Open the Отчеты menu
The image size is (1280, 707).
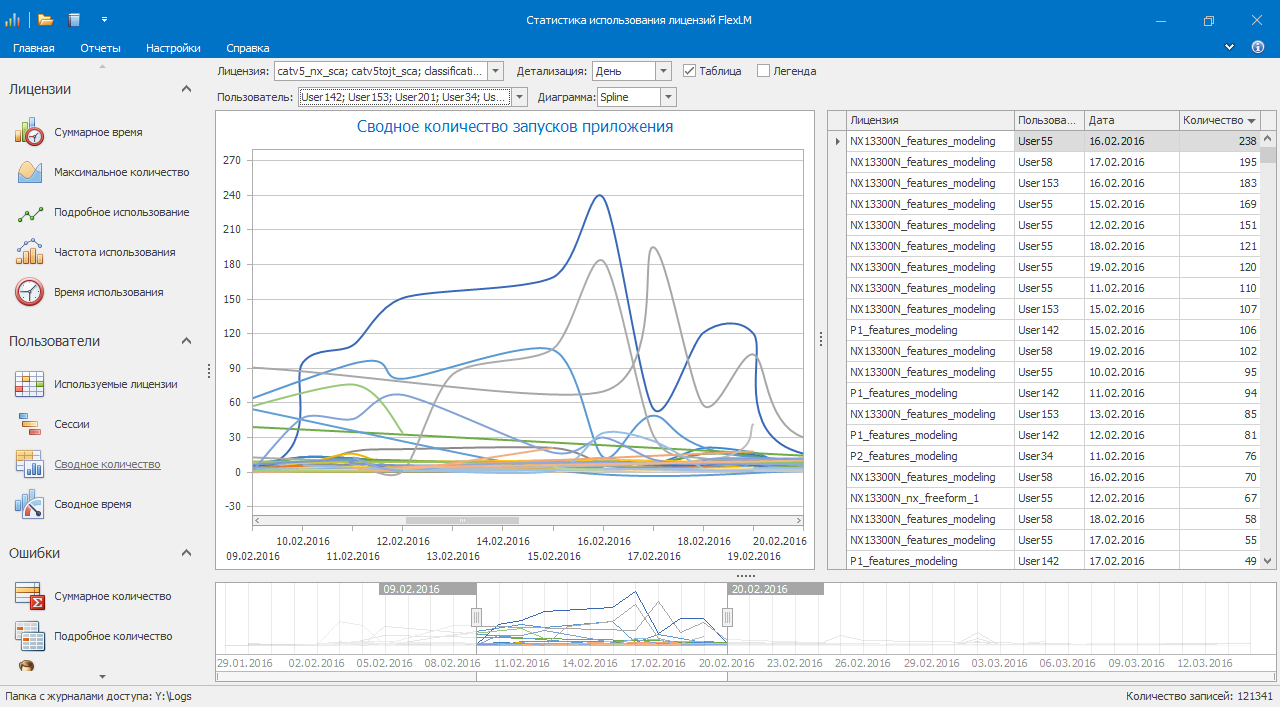[100, 48]
